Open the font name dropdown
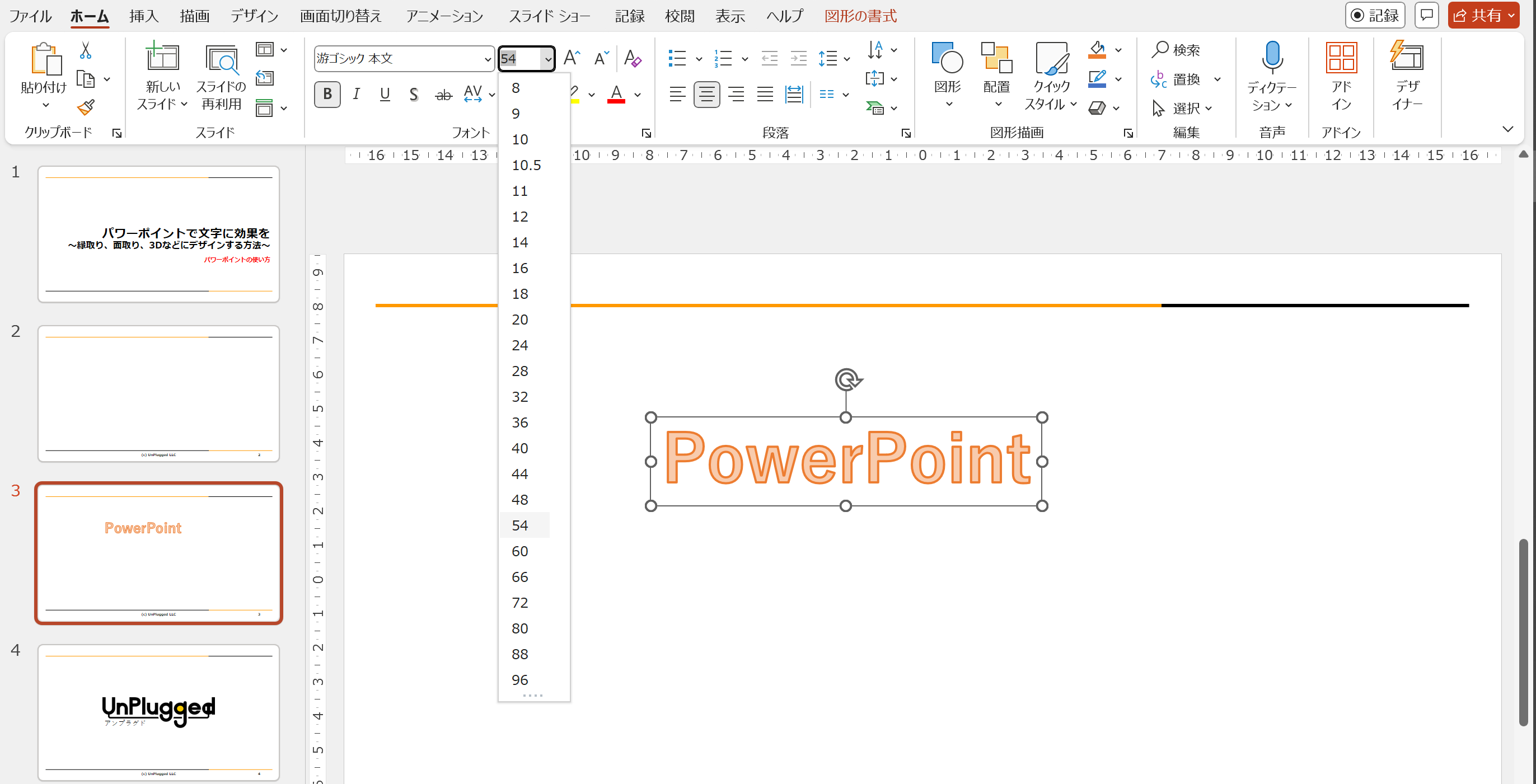This screenshot has width=1536, height=784. 487,58
